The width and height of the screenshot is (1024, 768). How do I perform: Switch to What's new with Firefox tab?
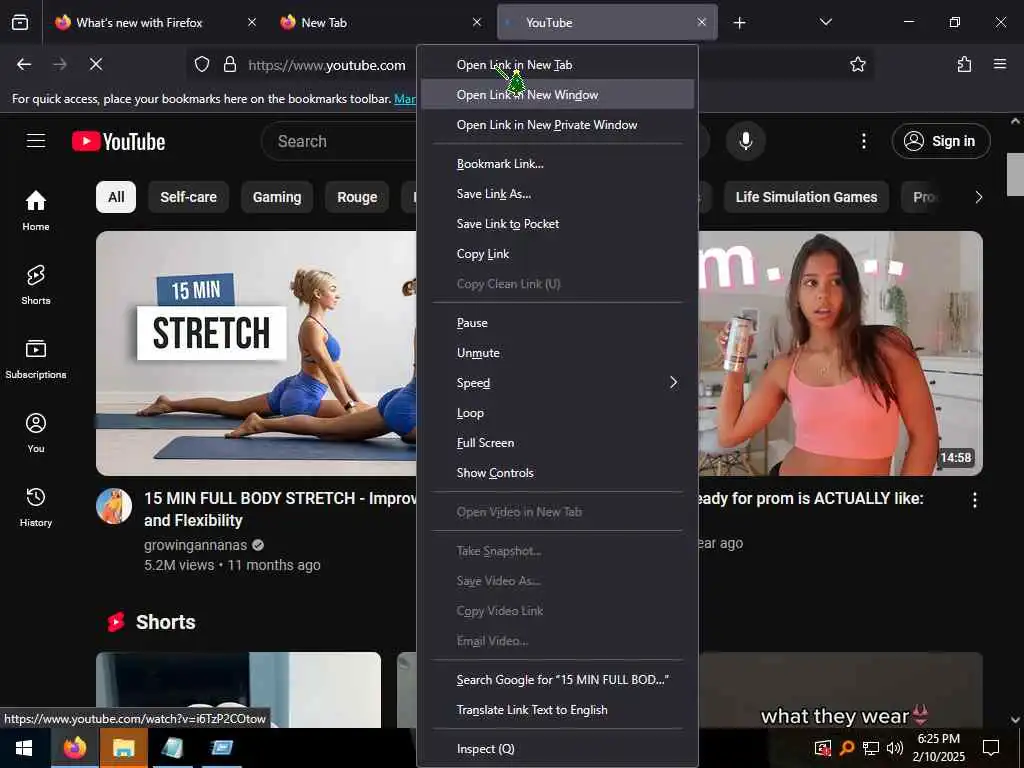[x=140, y=22]
